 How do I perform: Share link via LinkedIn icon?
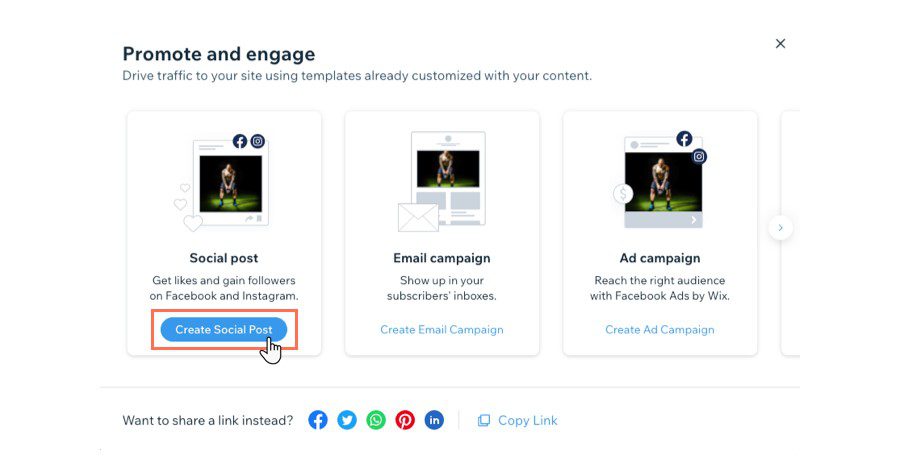434,420
